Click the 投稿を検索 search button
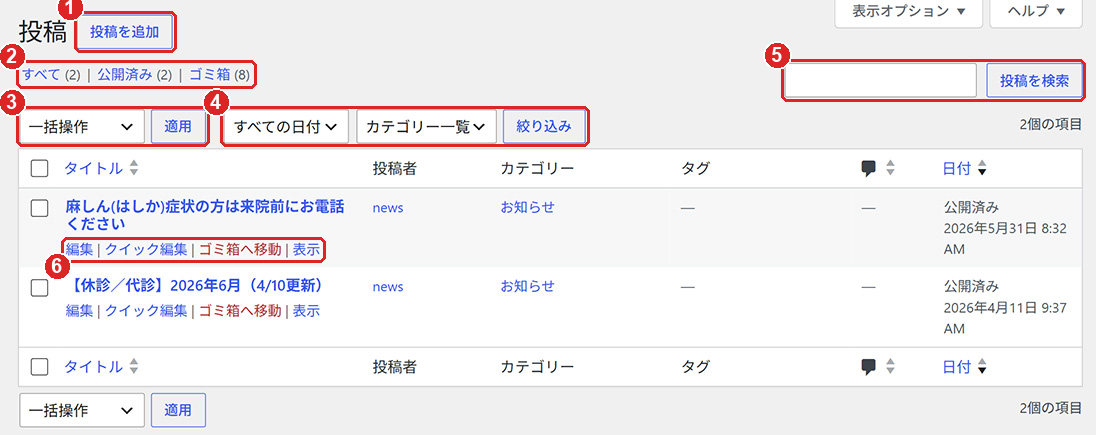This screenshot has height=435, width=1096. [x=1034, y=80]
